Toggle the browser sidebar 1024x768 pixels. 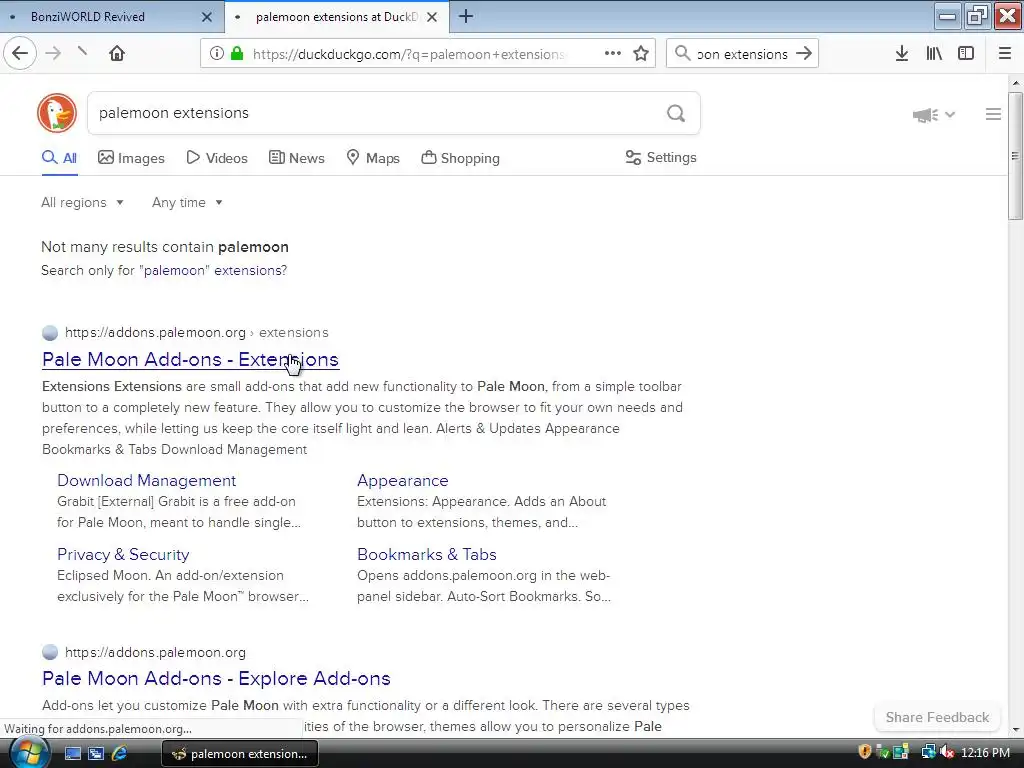point(966,54)
